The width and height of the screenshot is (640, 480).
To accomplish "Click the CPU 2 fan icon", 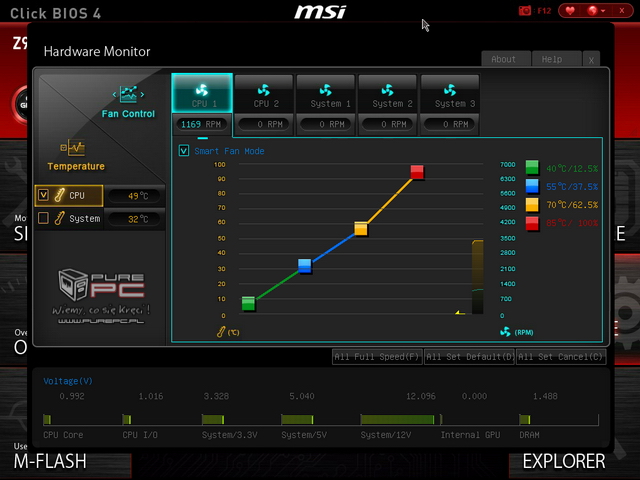I will coord(264,89).
